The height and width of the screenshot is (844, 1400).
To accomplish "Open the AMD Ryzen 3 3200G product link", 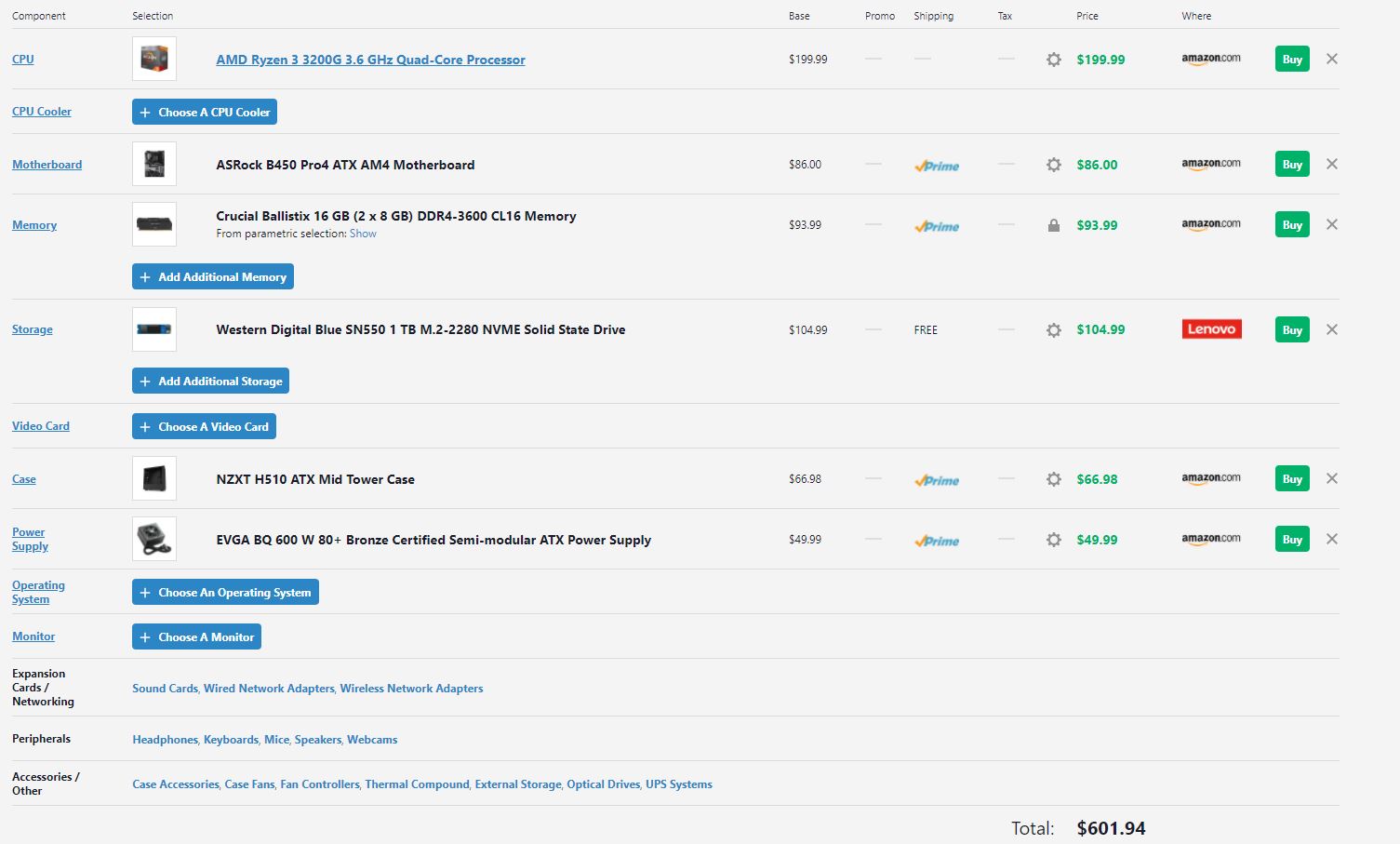I will (370, 60).
